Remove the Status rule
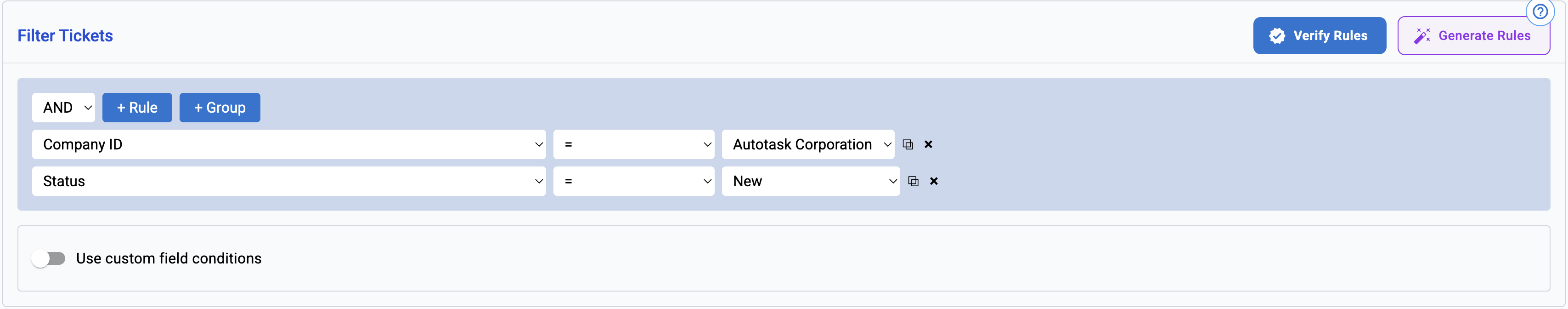 point(934,181)
